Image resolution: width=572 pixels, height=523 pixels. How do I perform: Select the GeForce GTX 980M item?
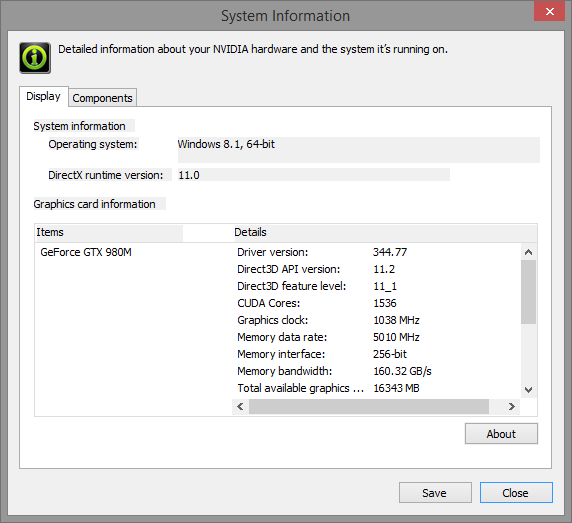coord(86,252)
